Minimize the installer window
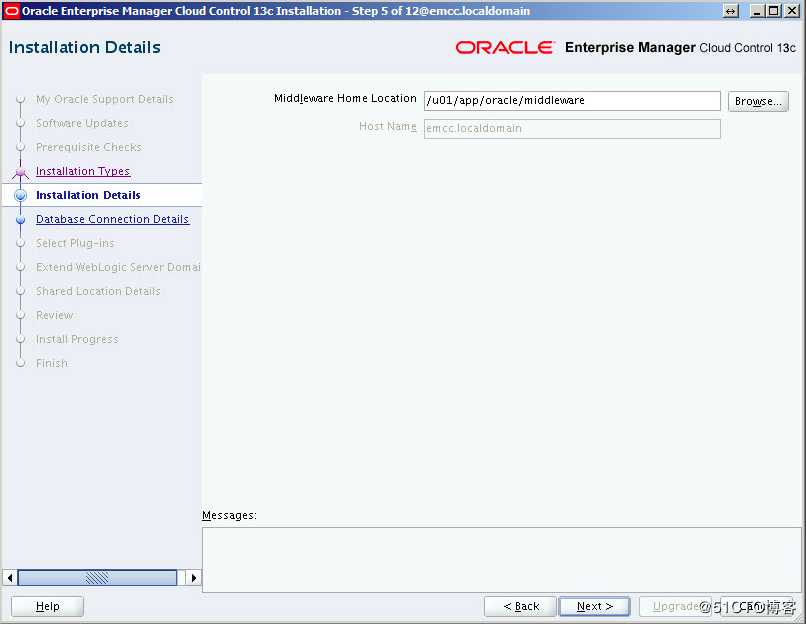This screenshot has width=806, height=624. (756, 11)
